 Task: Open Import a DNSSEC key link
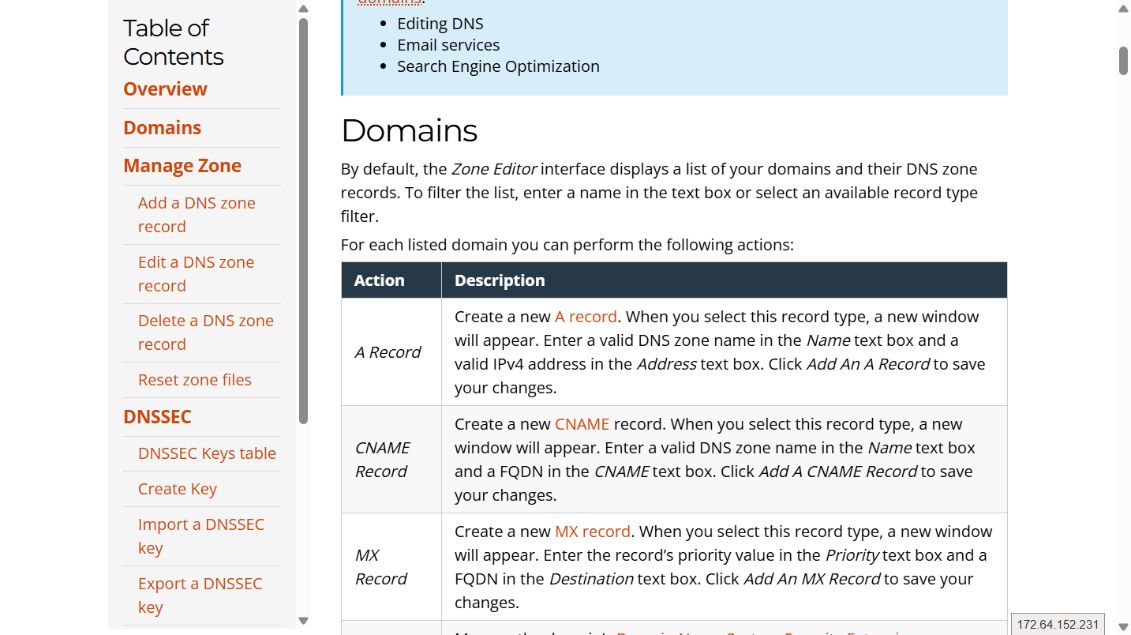point(201,536)
